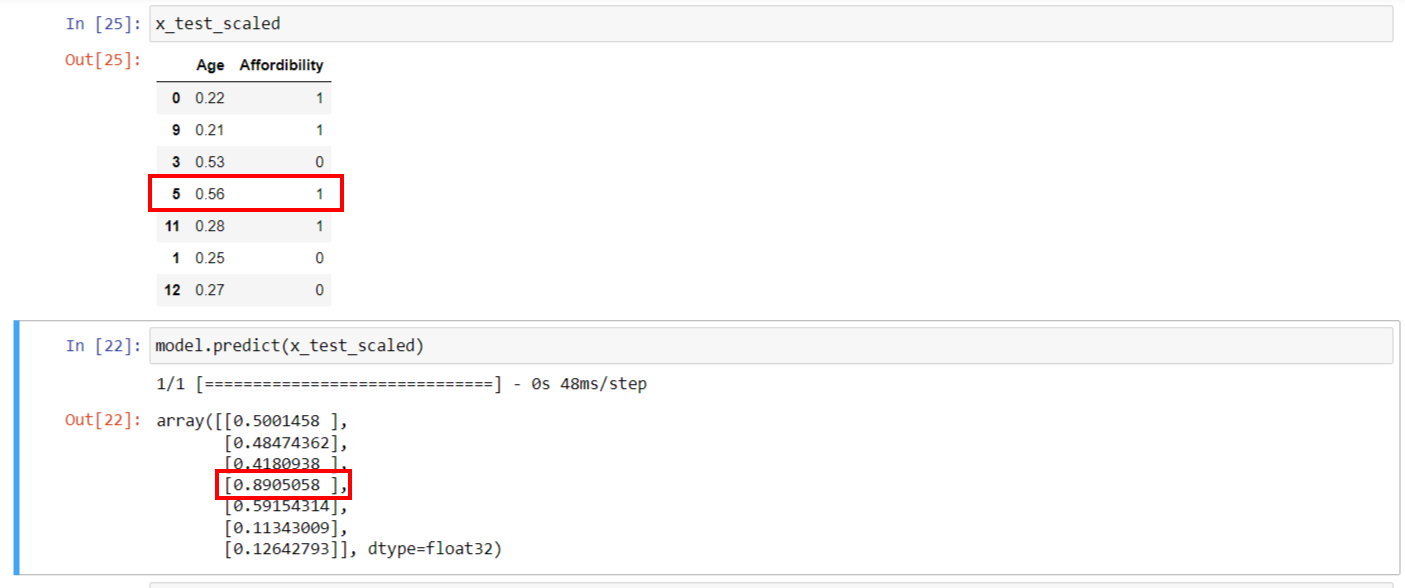Viewport: 1405px width, 588px height.
Task: Click the Out[25] output prompt
Action: pyautogui.click(x=100, y=59)
